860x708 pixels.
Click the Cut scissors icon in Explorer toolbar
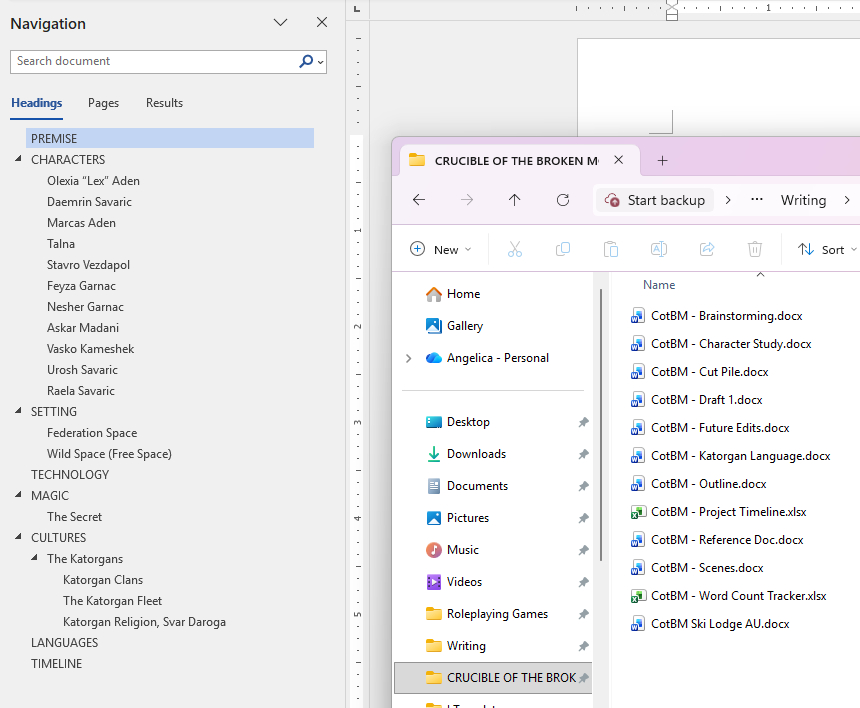coord(515,249)
